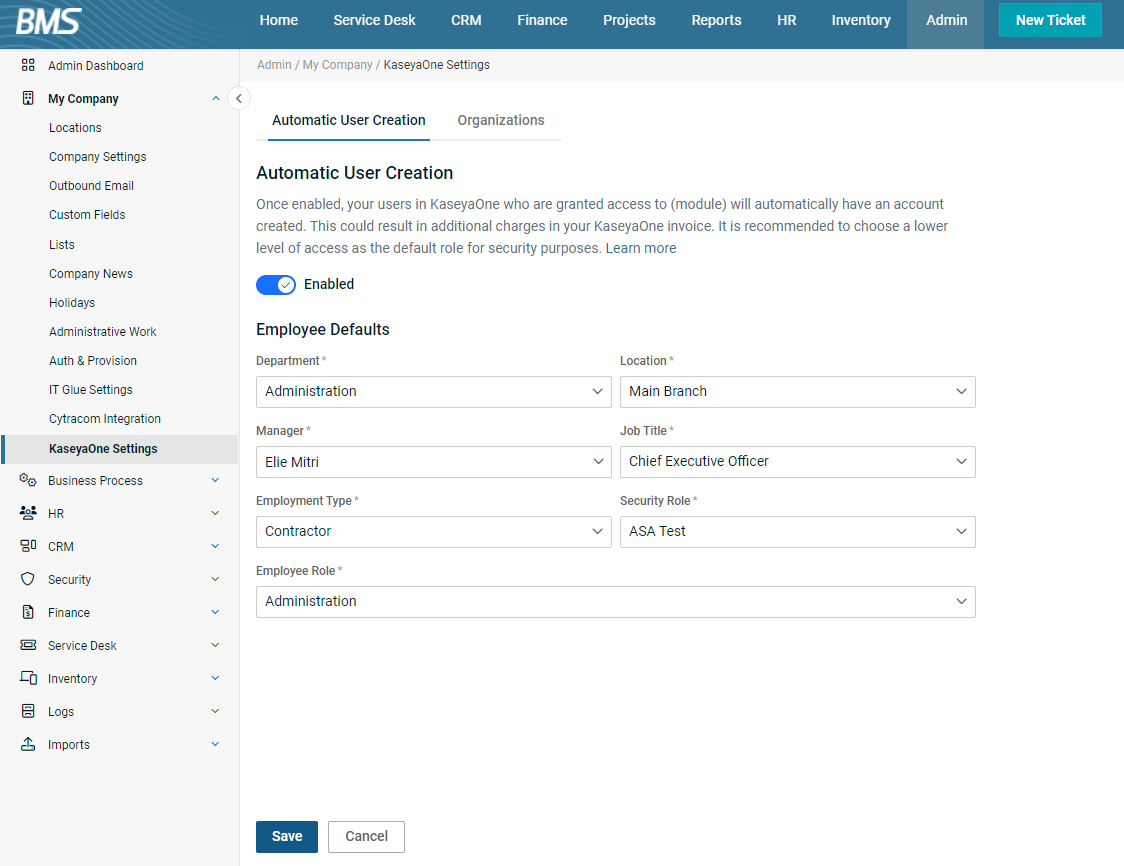Open the Security Role dropdown
This screenshot has height=866, width=1124.
point(797,531)
